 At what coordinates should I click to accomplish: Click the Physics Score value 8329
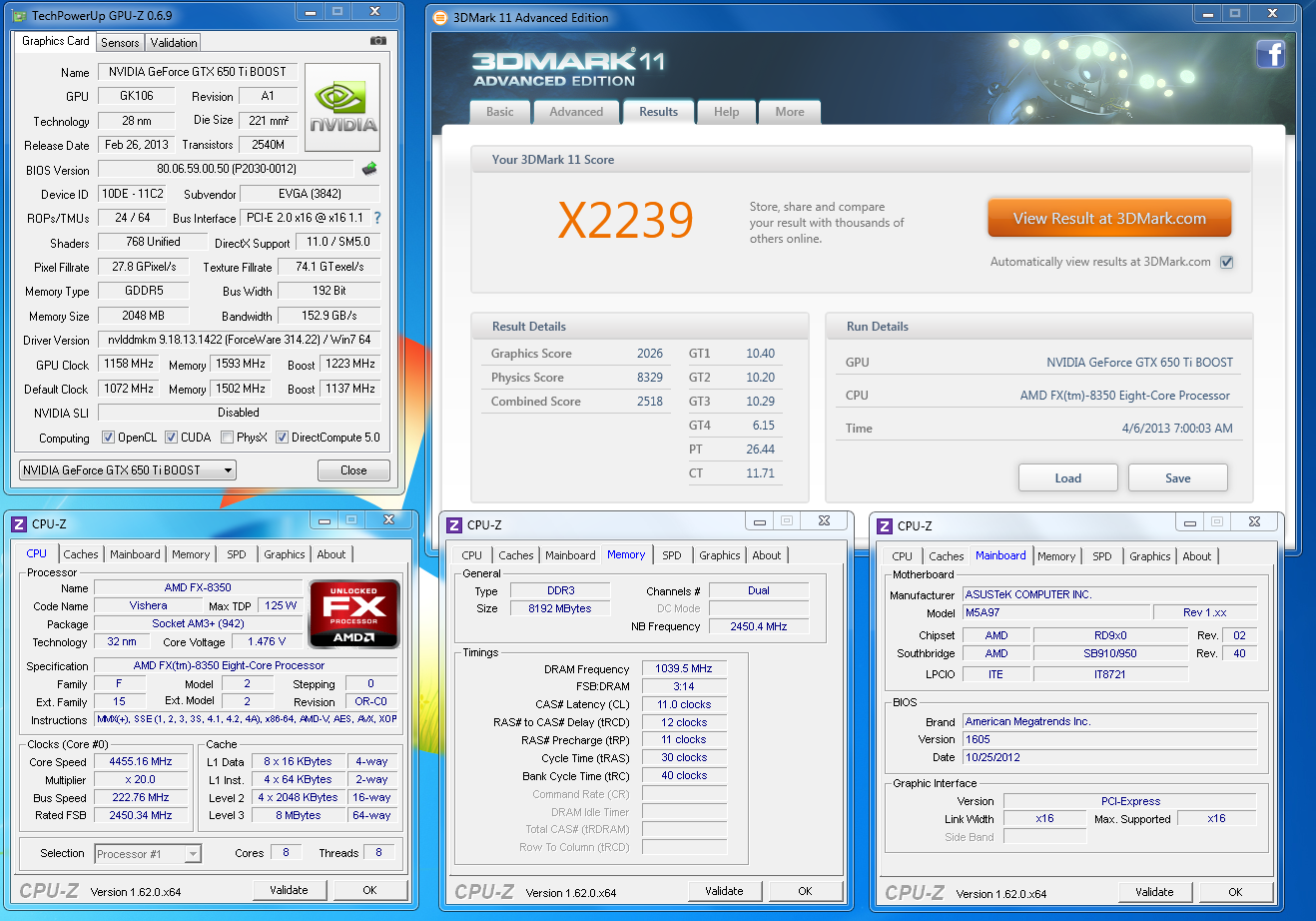[650, 378]
